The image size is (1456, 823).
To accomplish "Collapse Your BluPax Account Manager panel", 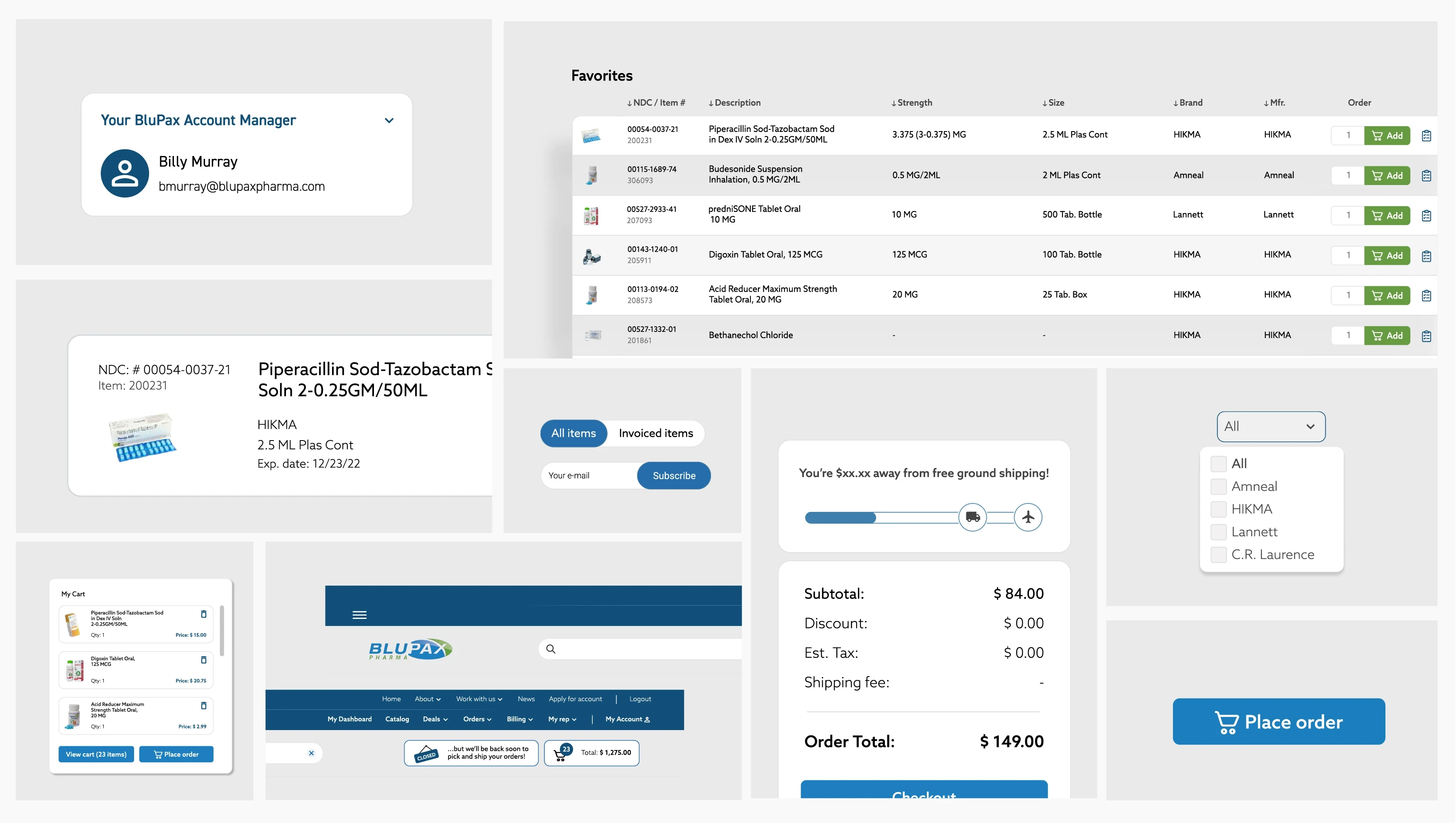I will pos(388,120).
